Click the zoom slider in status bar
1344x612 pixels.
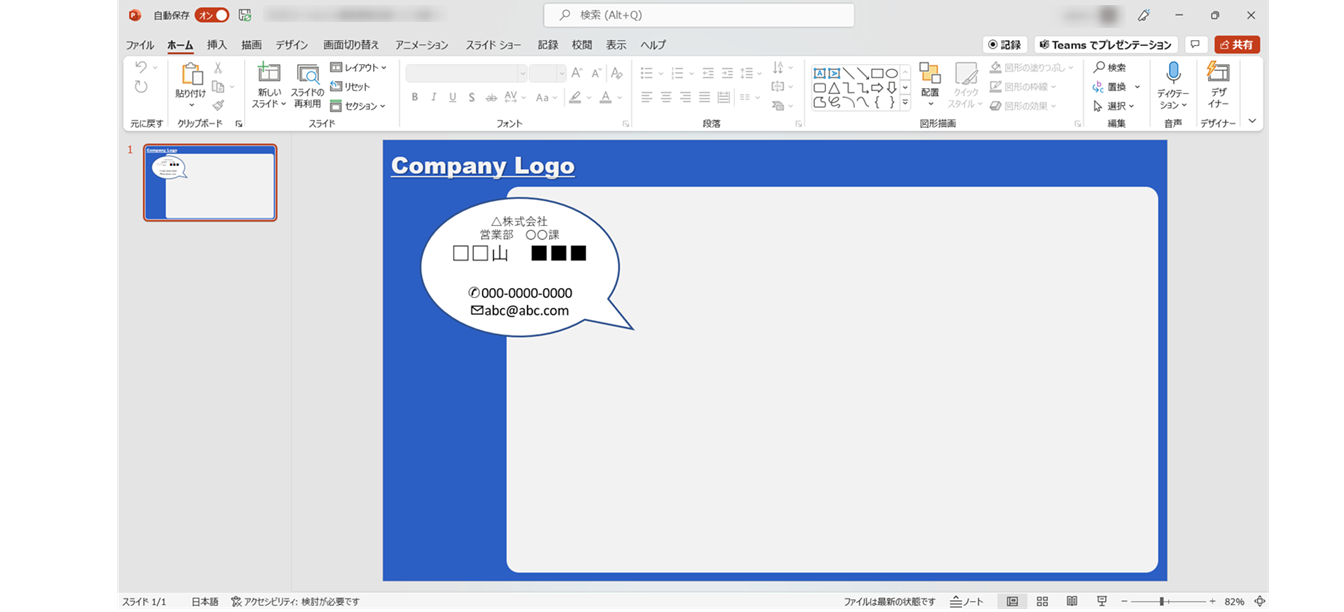point(1162,602)
